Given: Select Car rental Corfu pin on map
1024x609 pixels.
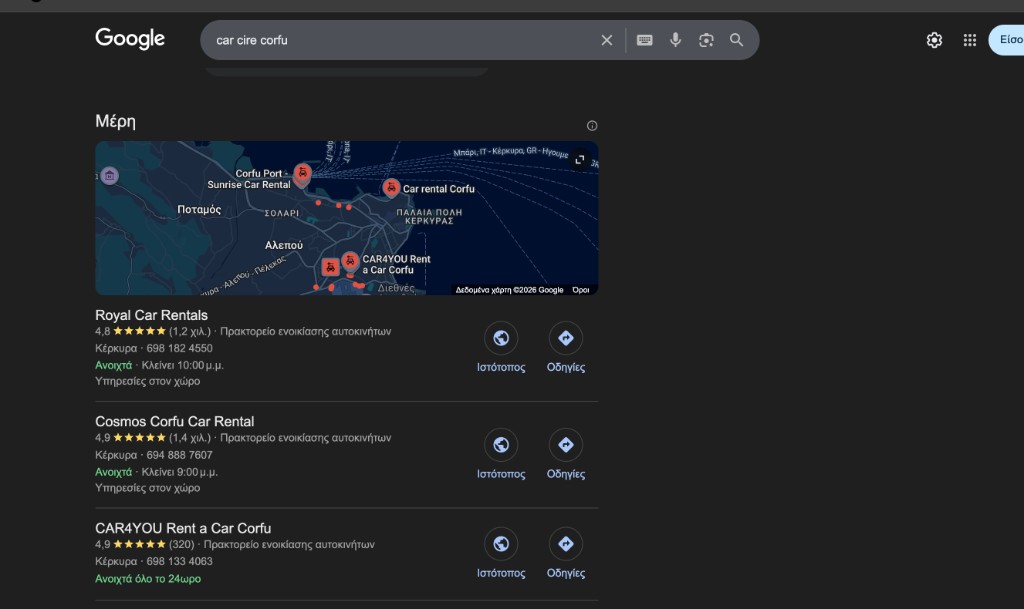Looking at the screenshot, I should 391,187.
